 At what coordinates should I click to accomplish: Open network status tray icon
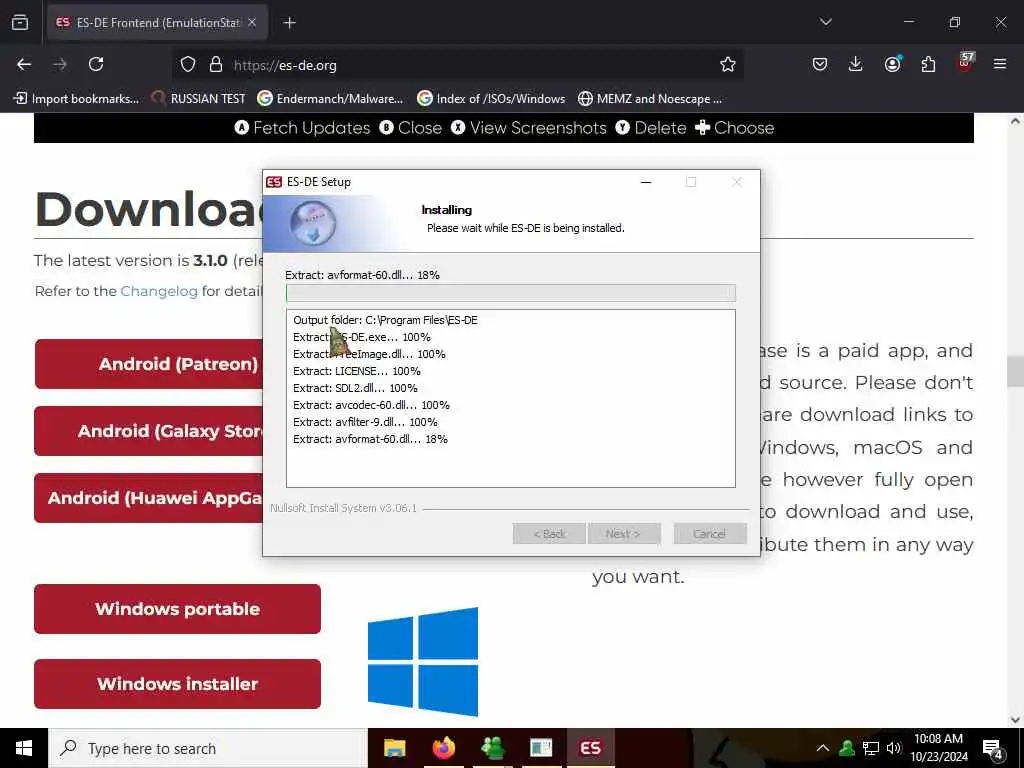click(x=871, y=748)
